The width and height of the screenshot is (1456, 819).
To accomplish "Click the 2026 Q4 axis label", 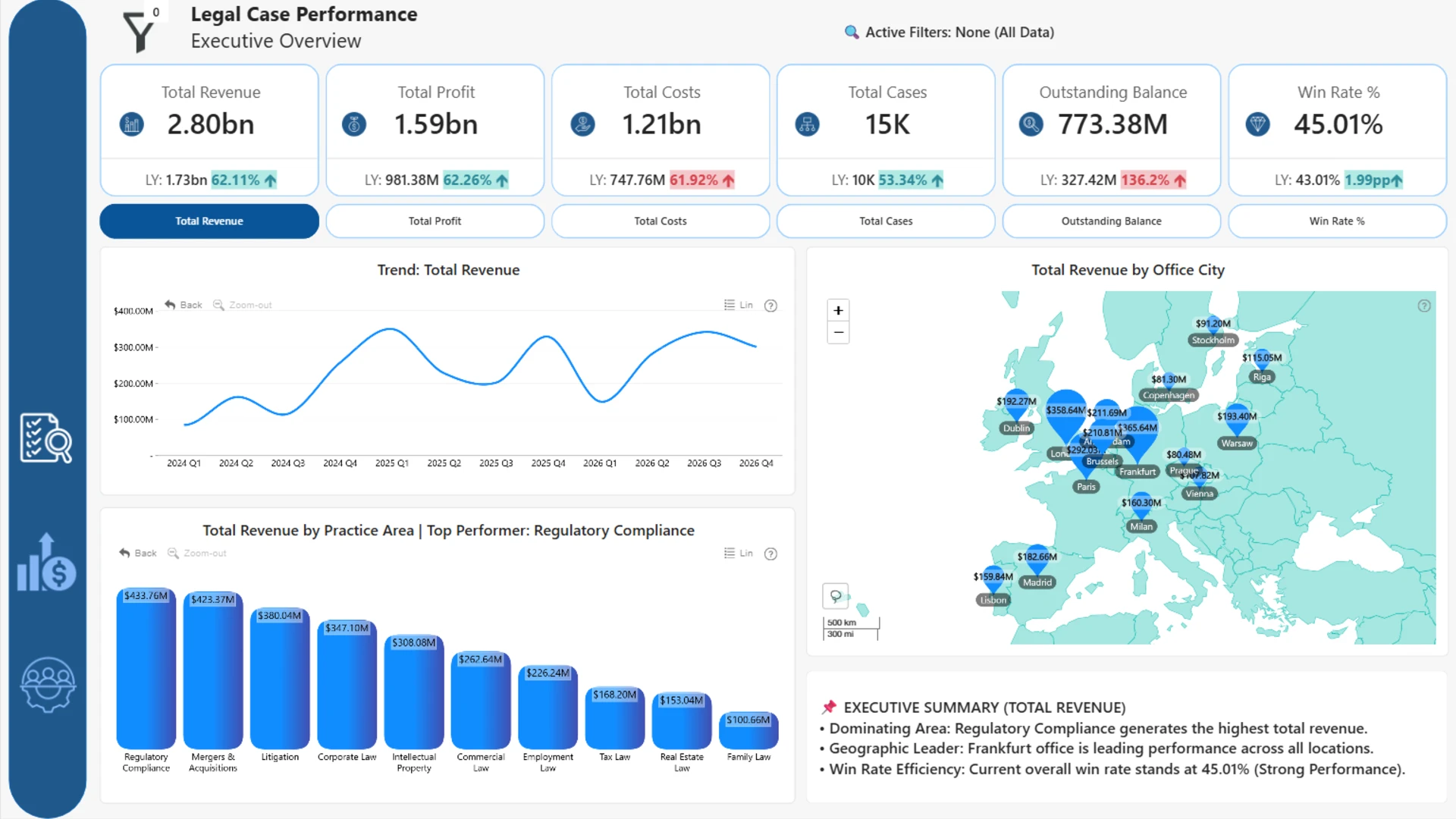I will pos(756,463).
